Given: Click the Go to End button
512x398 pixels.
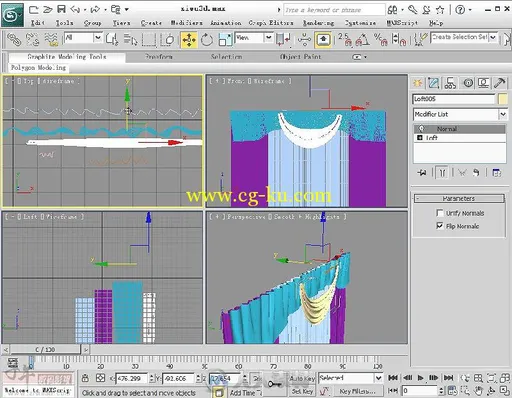Looking at the screenshot, I should point(449,378).
